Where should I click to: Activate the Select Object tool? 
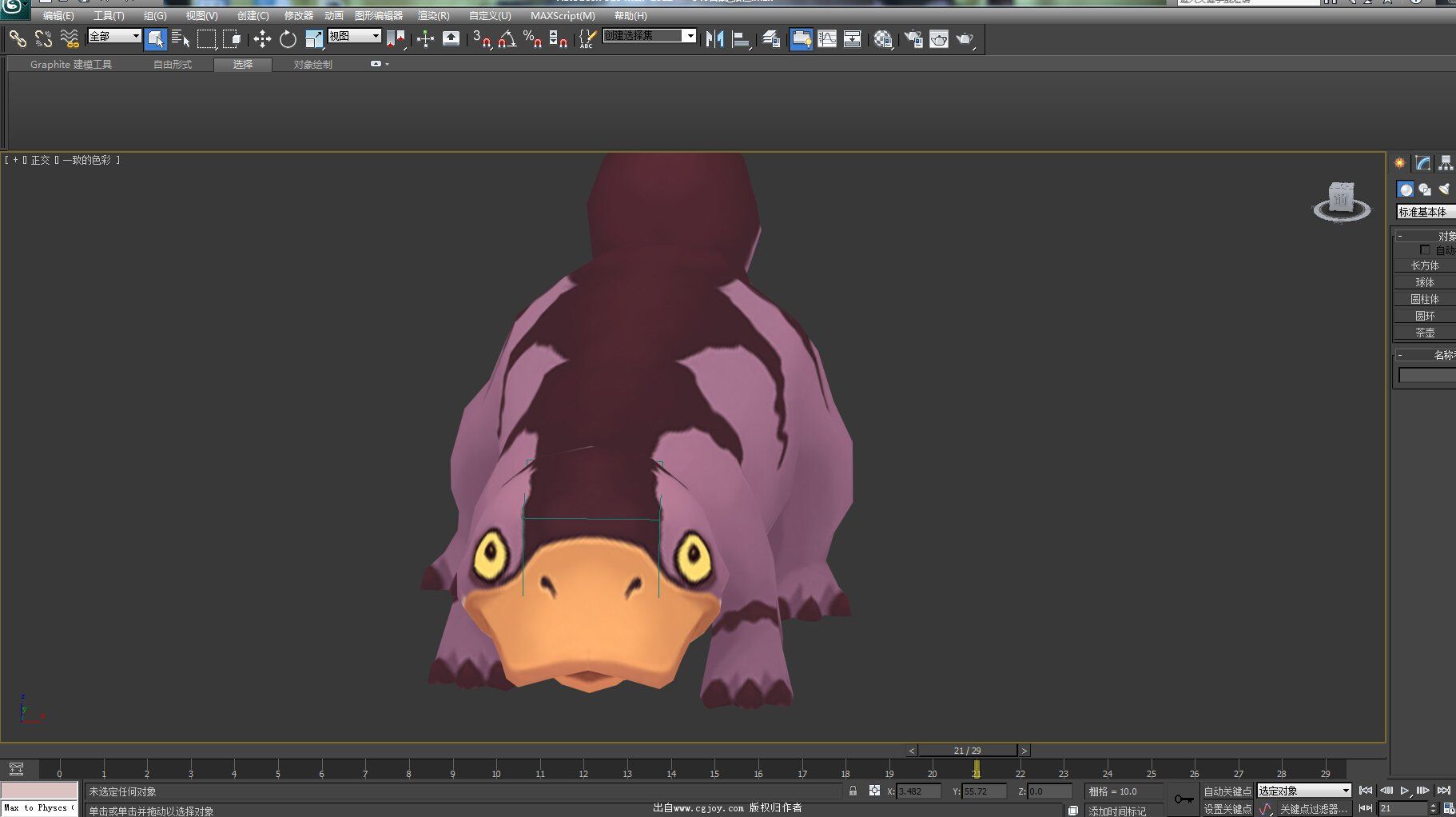click(x=156, y=38)
